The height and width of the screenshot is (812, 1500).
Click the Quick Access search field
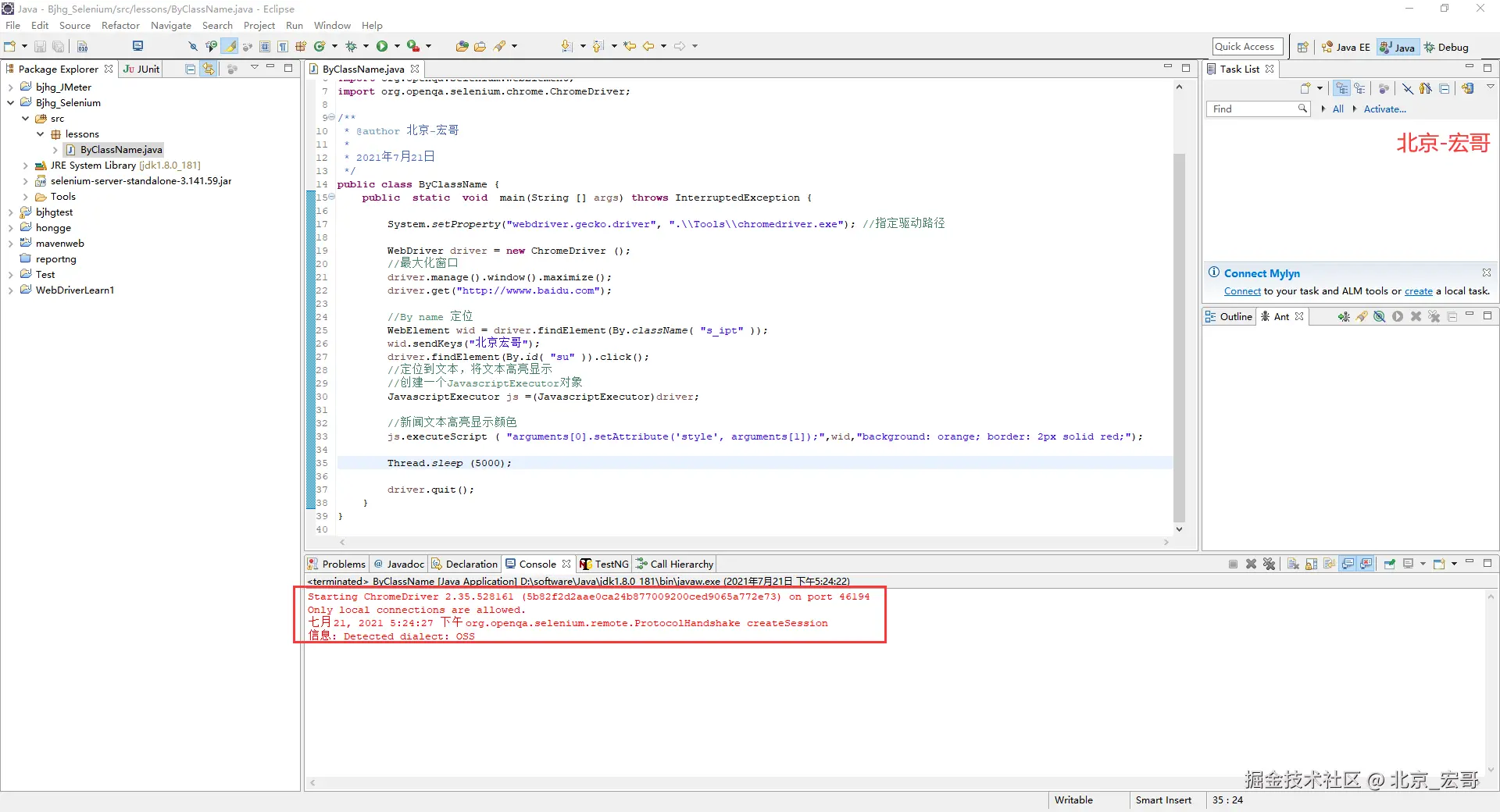tap(1247, 47)
